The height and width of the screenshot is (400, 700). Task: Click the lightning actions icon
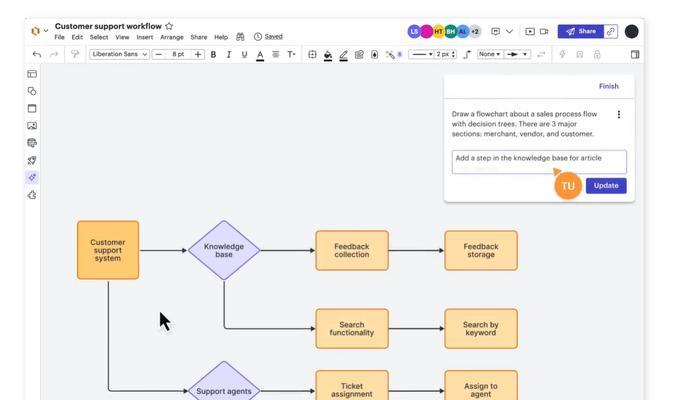click(562, 54)
